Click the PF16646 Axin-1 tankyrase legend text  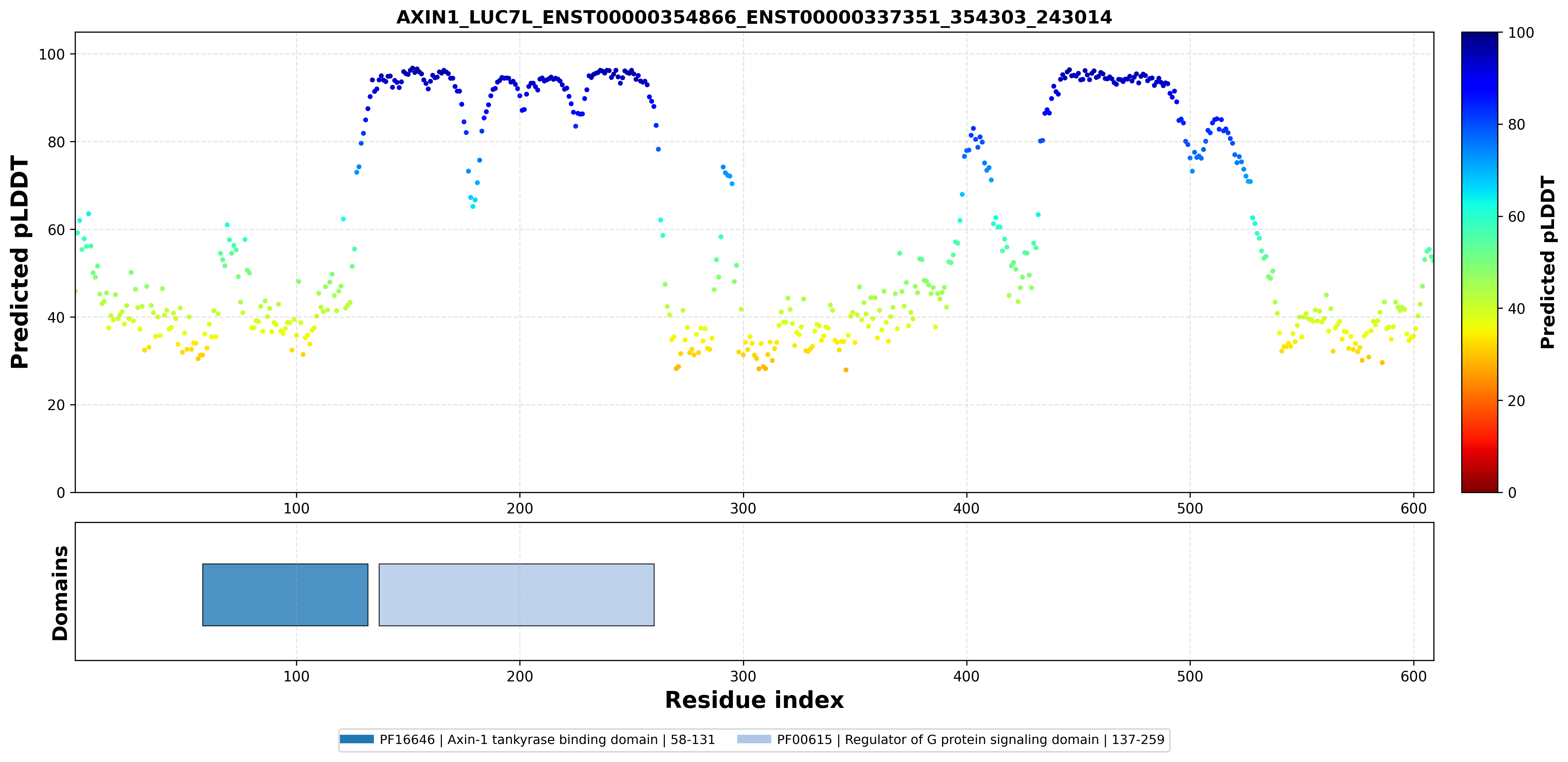pos(547,740)
